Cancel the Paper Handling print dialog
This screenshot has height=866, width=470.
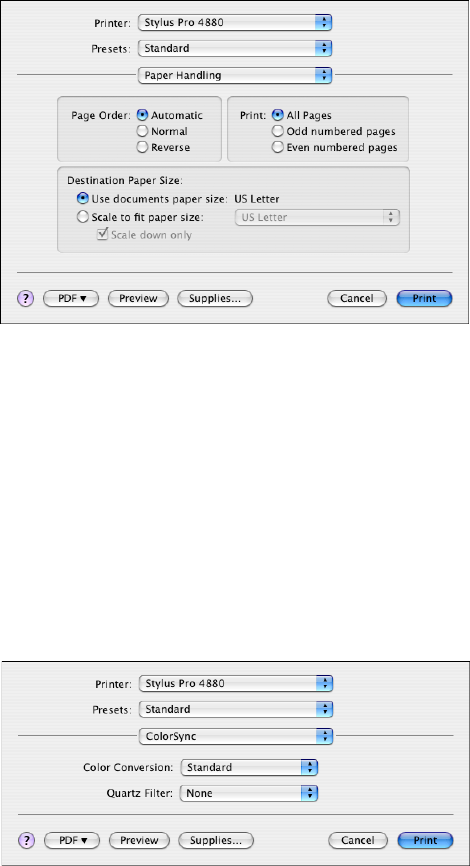coord(356,298)
